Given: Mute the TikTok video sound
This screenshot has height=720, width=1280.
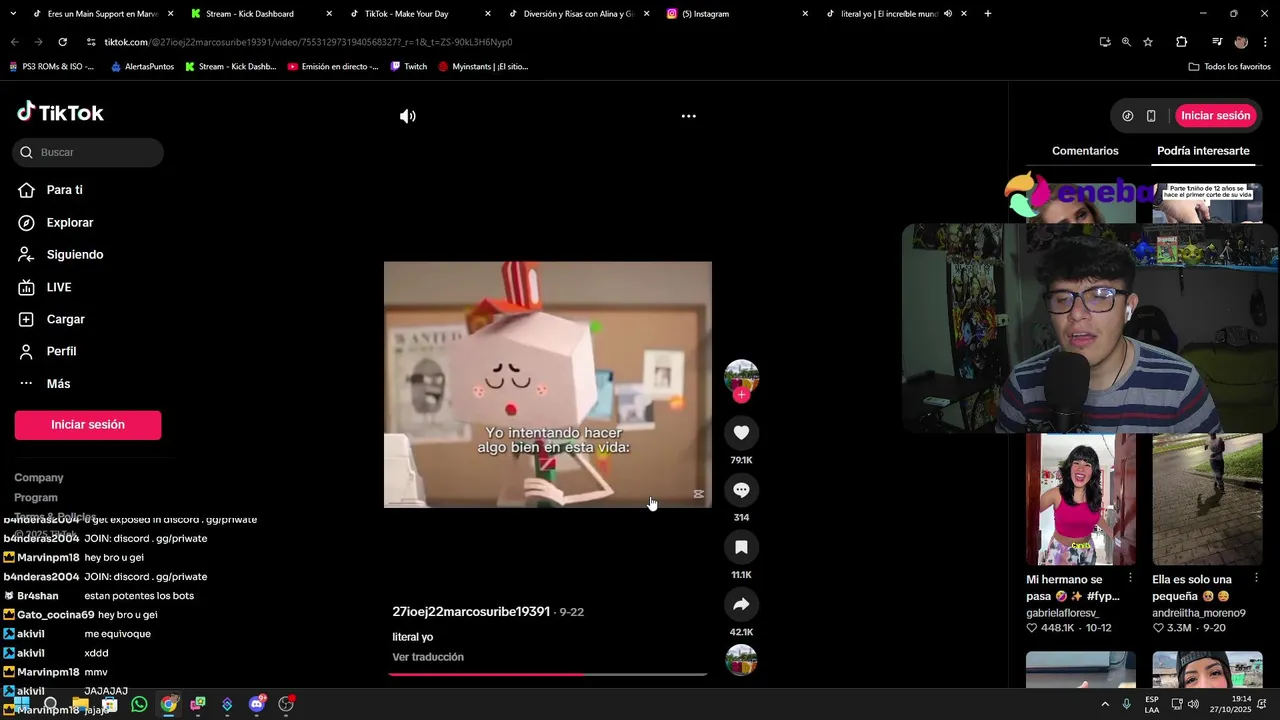Looking at the screenshot, I should (x=407, y=116).
